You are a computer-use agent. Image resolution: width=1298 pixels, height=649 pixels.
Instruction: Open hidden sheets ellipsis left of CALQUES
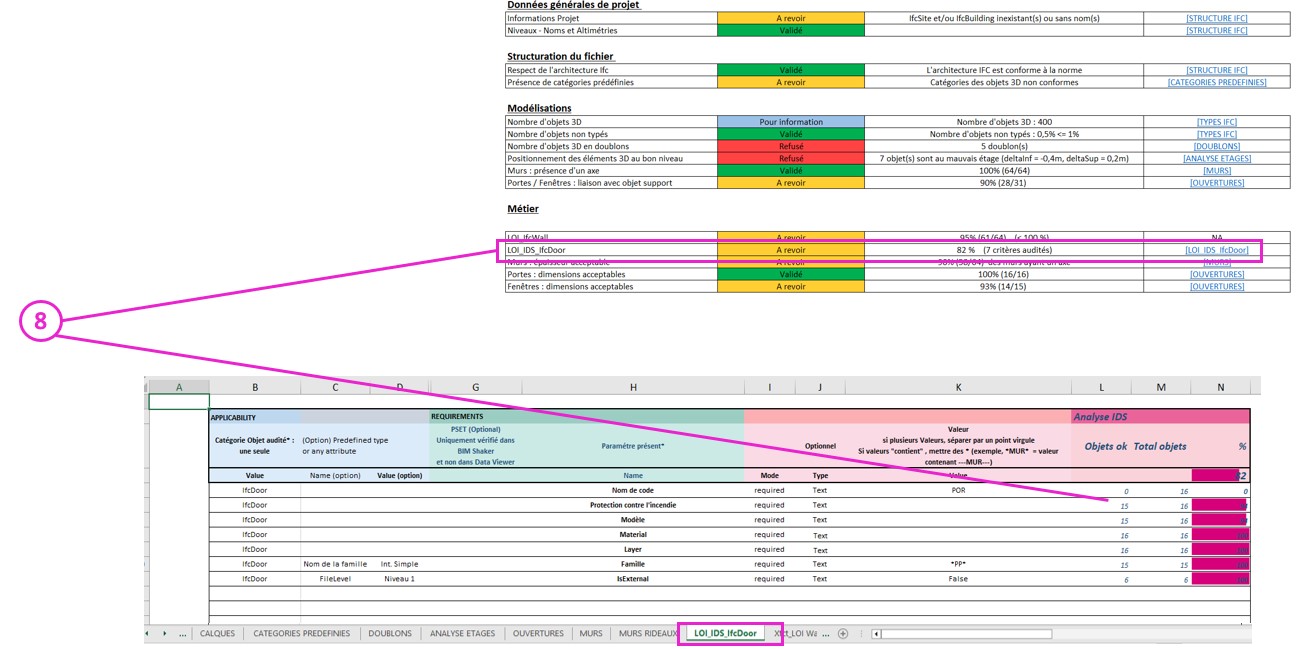tap(182, 633)
